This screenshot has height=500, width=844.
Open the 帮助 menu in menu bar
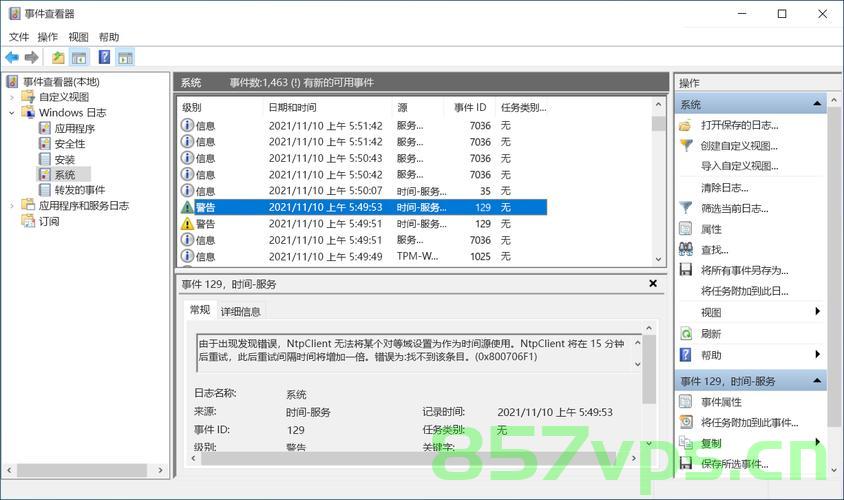pos(109,37)
